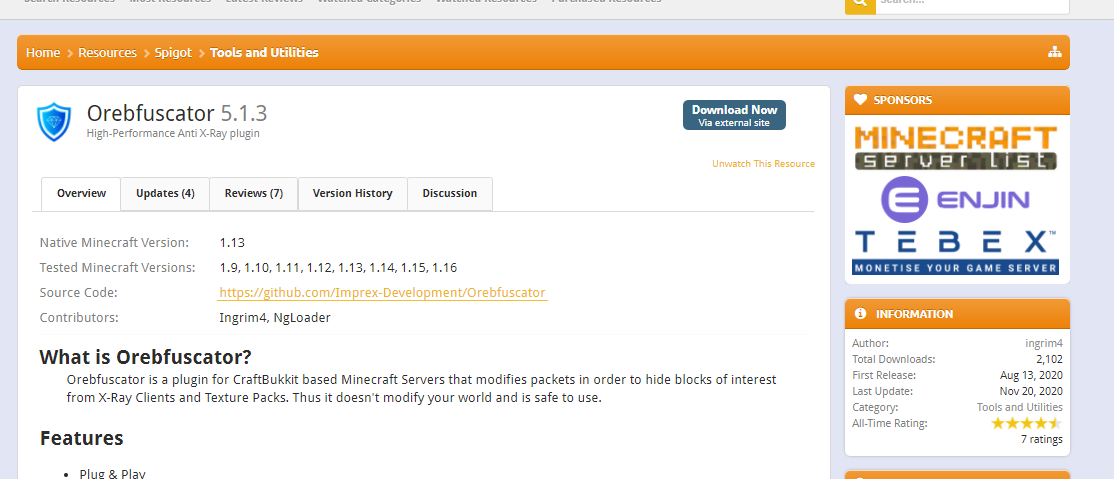Open the GitHub source code link
Screen dimensions: 1114x479
[x=382, y=293]
